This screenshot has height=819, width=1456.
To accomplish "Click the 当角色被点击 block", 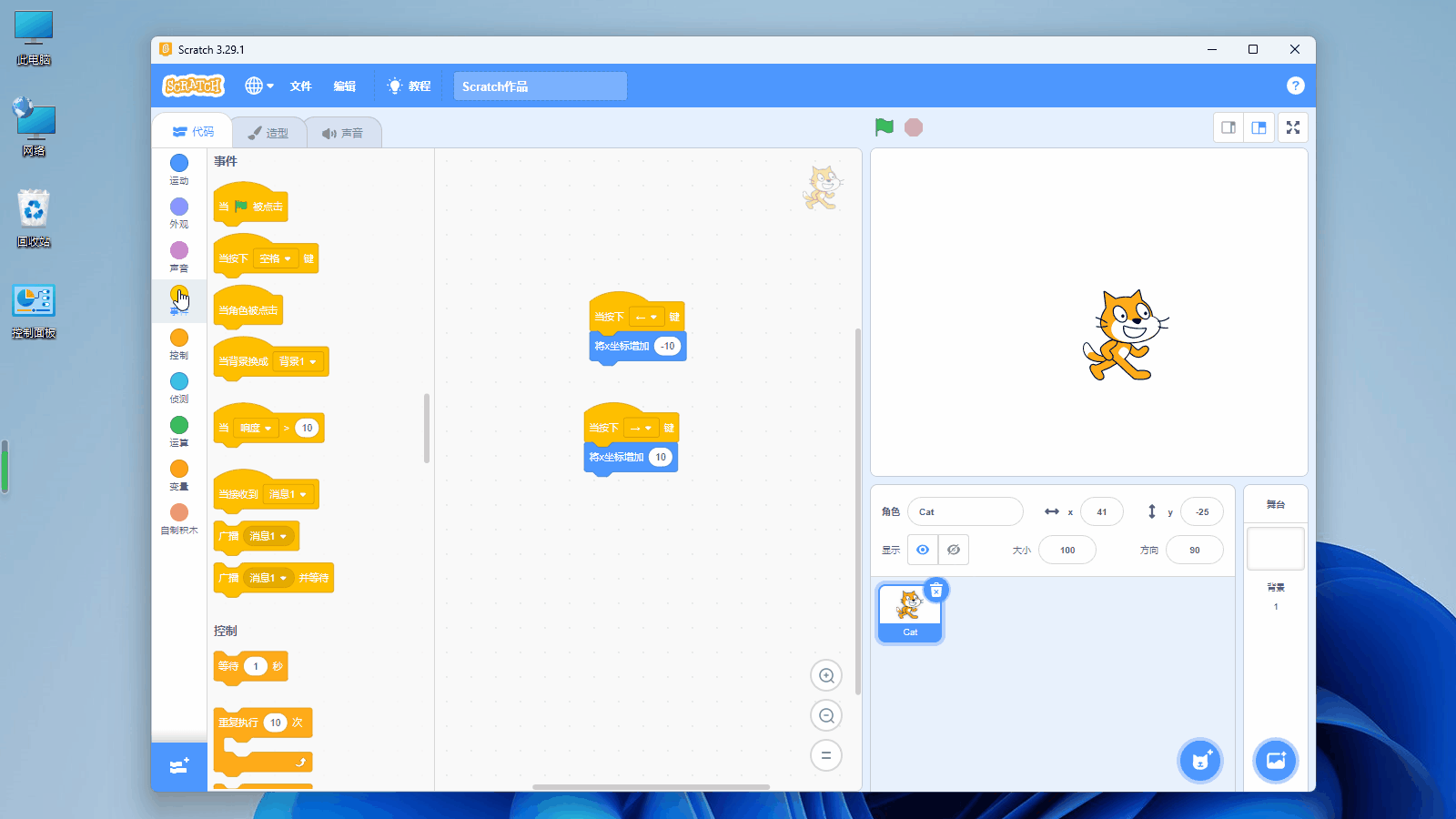I will point(248,309).
